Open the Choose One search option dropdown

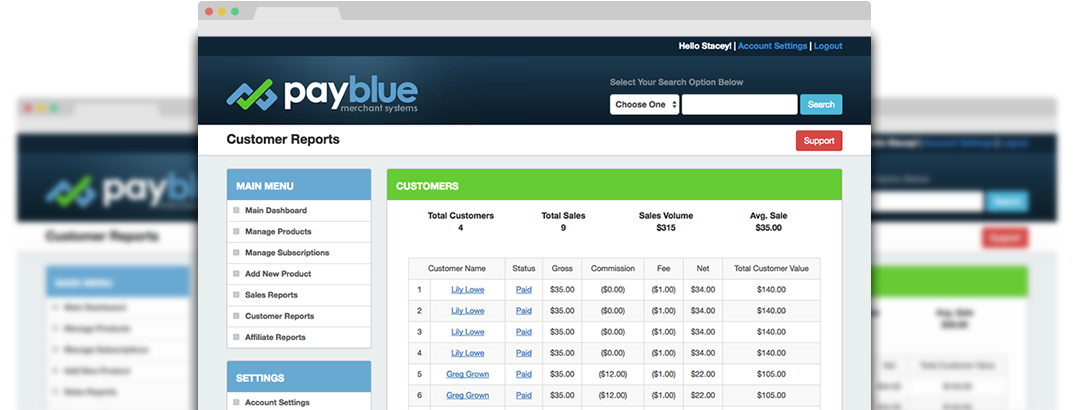pos(644,104)
